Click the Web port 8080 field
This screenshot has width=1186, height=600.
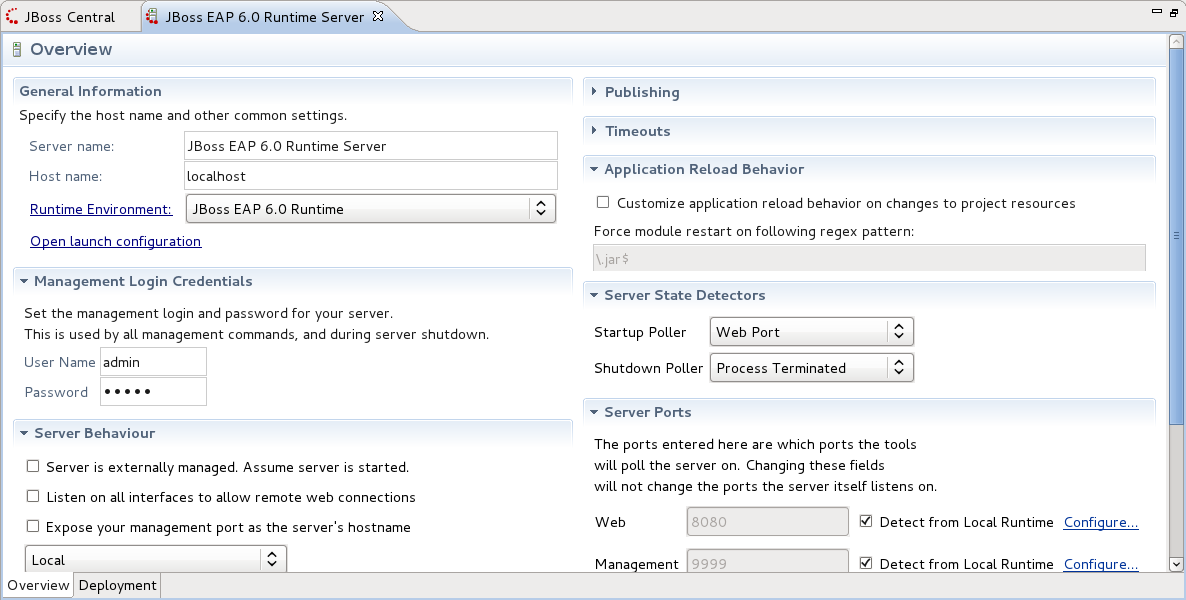pyautogui.click(x=768, y=521)
